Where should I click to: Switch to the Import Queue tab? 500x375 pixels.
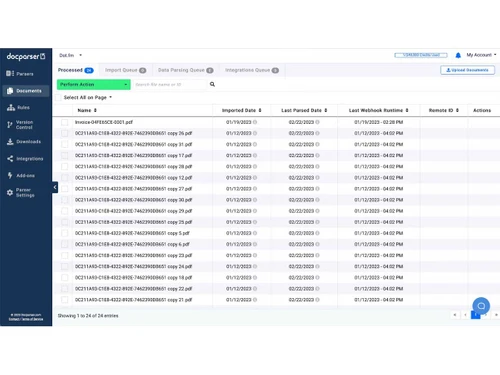[125, 70]
